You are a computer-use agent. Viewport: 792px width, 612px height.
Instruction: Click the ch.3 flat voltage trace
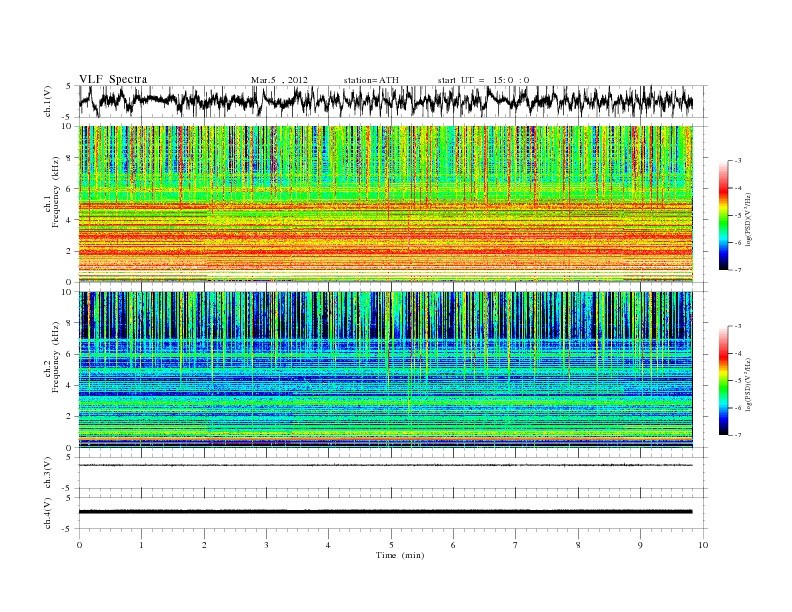pyautogui.click(x=385, y=465)
